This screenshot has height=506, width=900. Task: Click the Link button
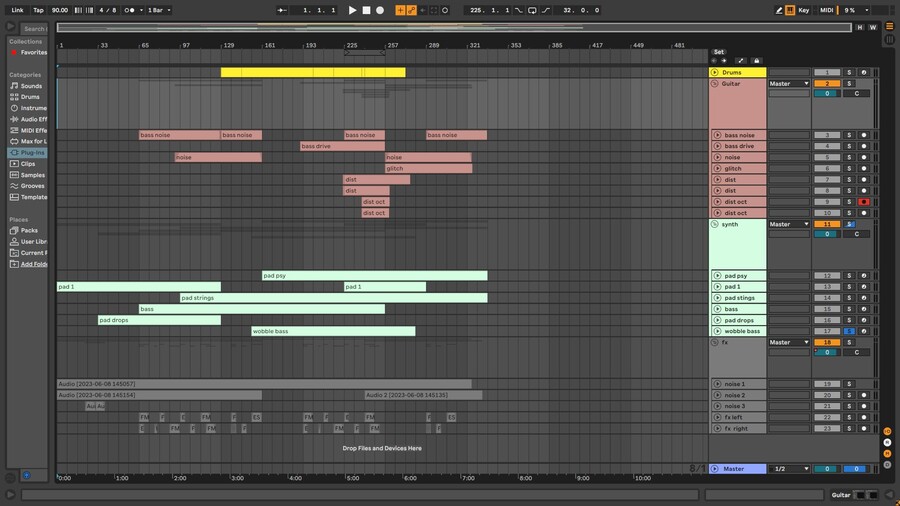(17, 10)
